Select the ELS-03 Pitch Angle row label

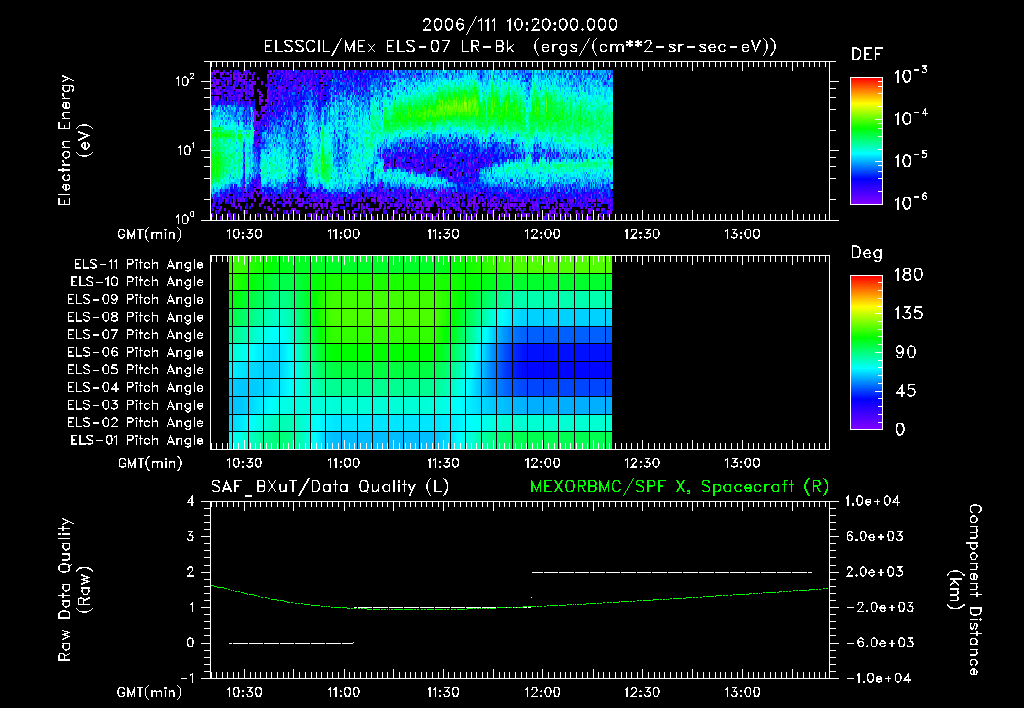(136, 406)
